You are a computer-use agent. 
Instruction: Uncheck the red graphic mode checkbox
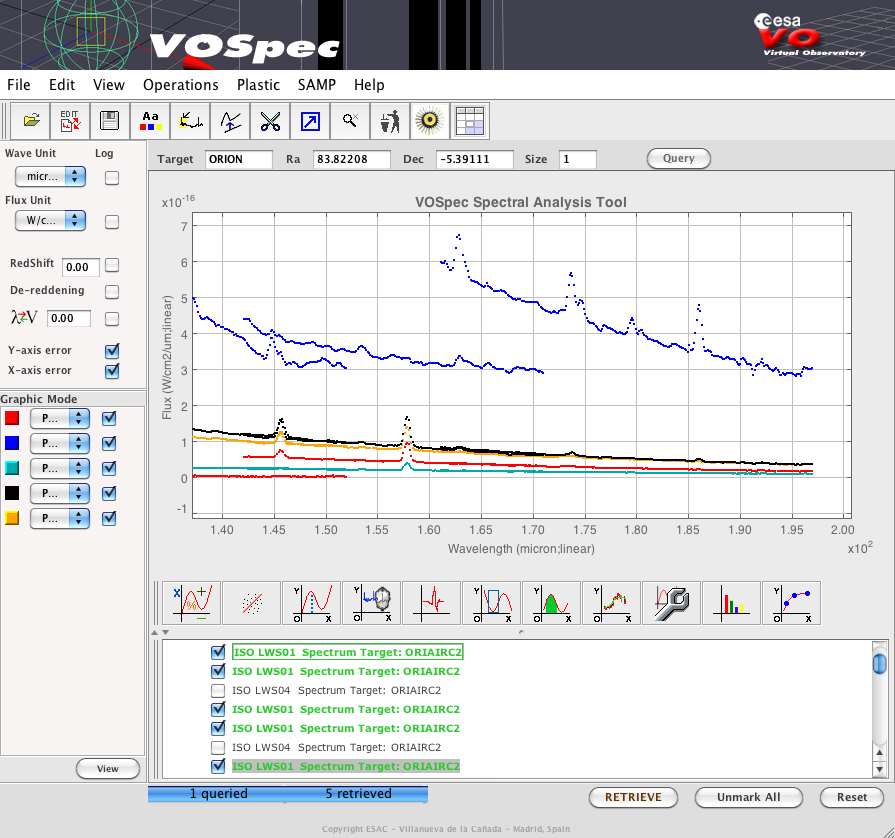click(x=108, y=418)
